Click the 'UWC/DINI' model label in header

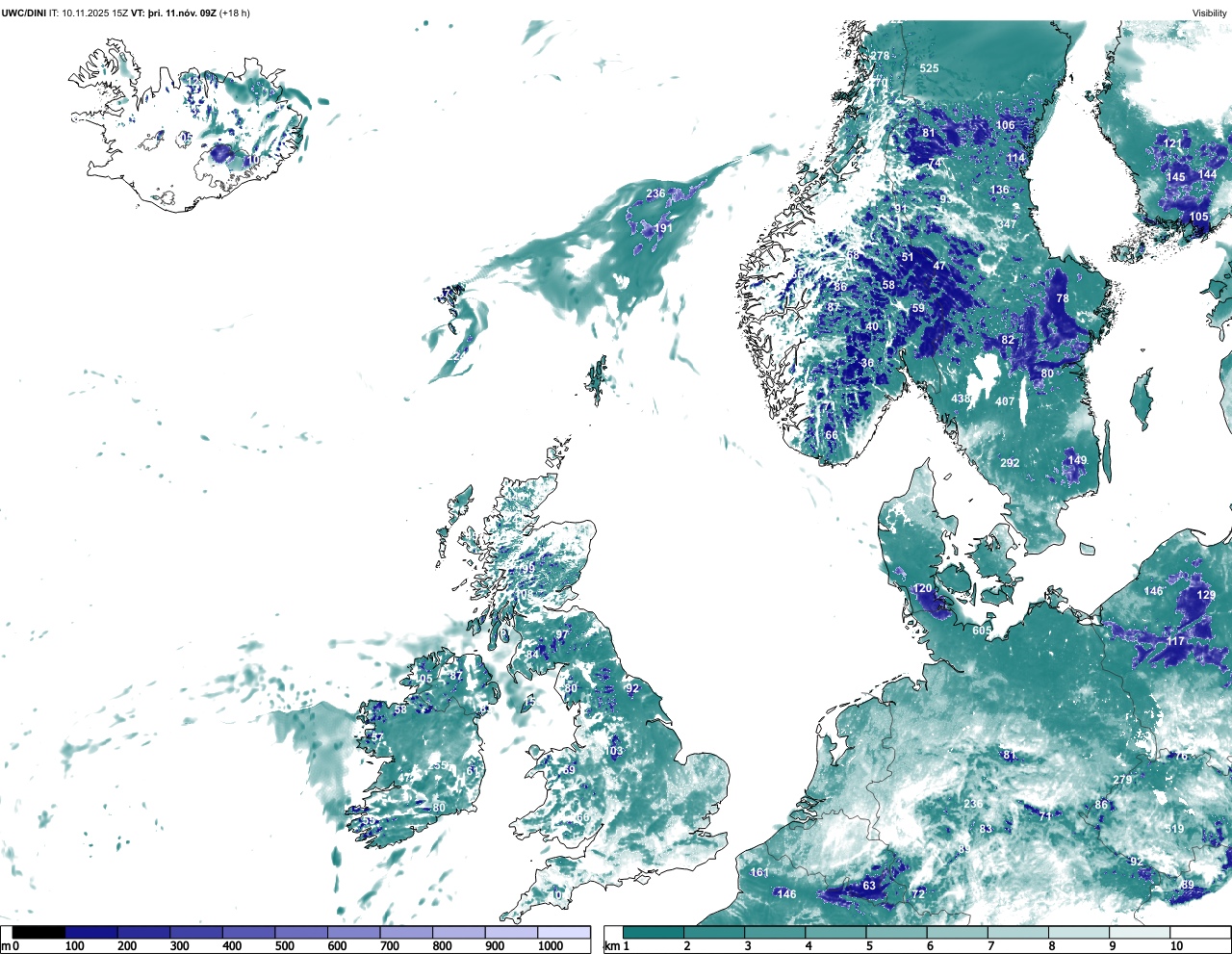pos(24,13)
